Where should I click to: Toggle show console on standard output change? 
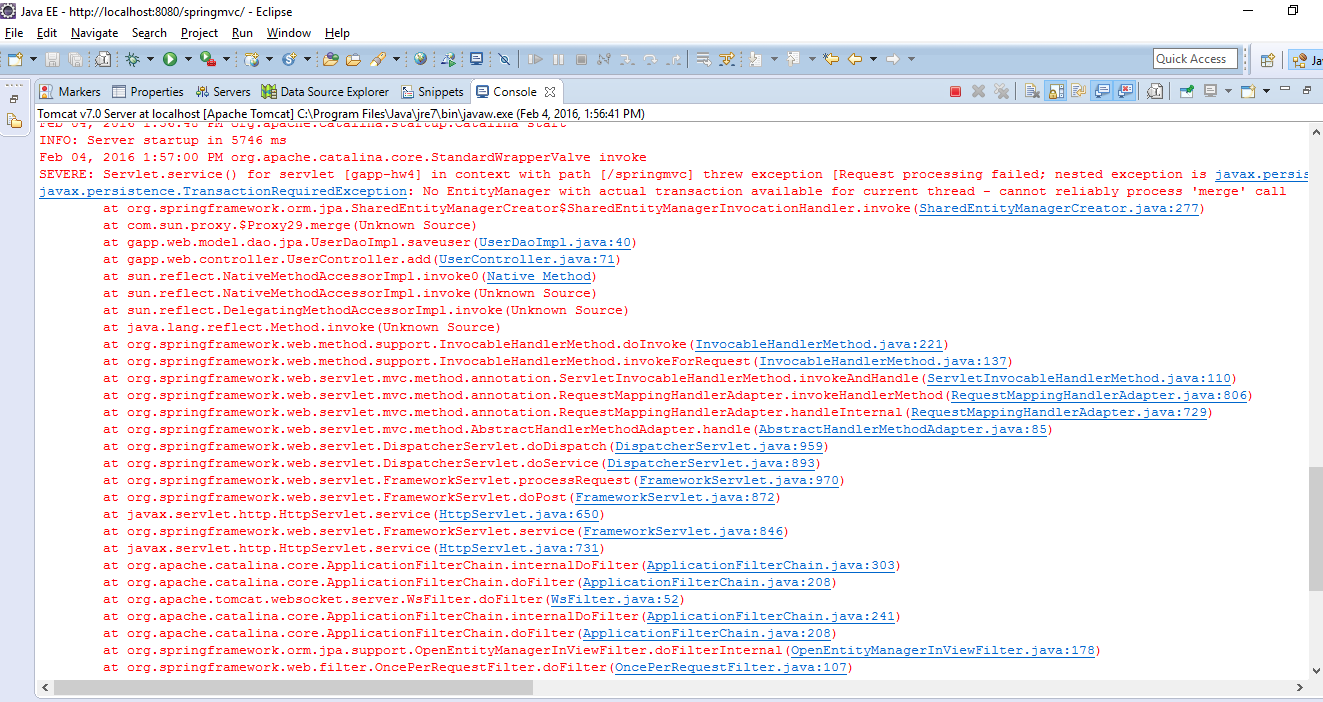[x=1102, y=91]
